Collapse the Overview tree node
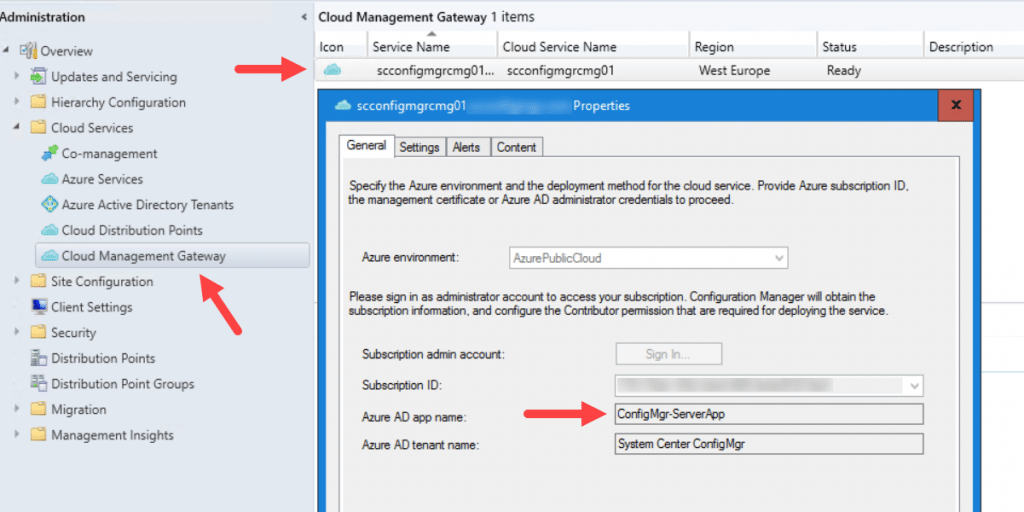This screenshot has width=1024, height=512. tap(7, 51)
